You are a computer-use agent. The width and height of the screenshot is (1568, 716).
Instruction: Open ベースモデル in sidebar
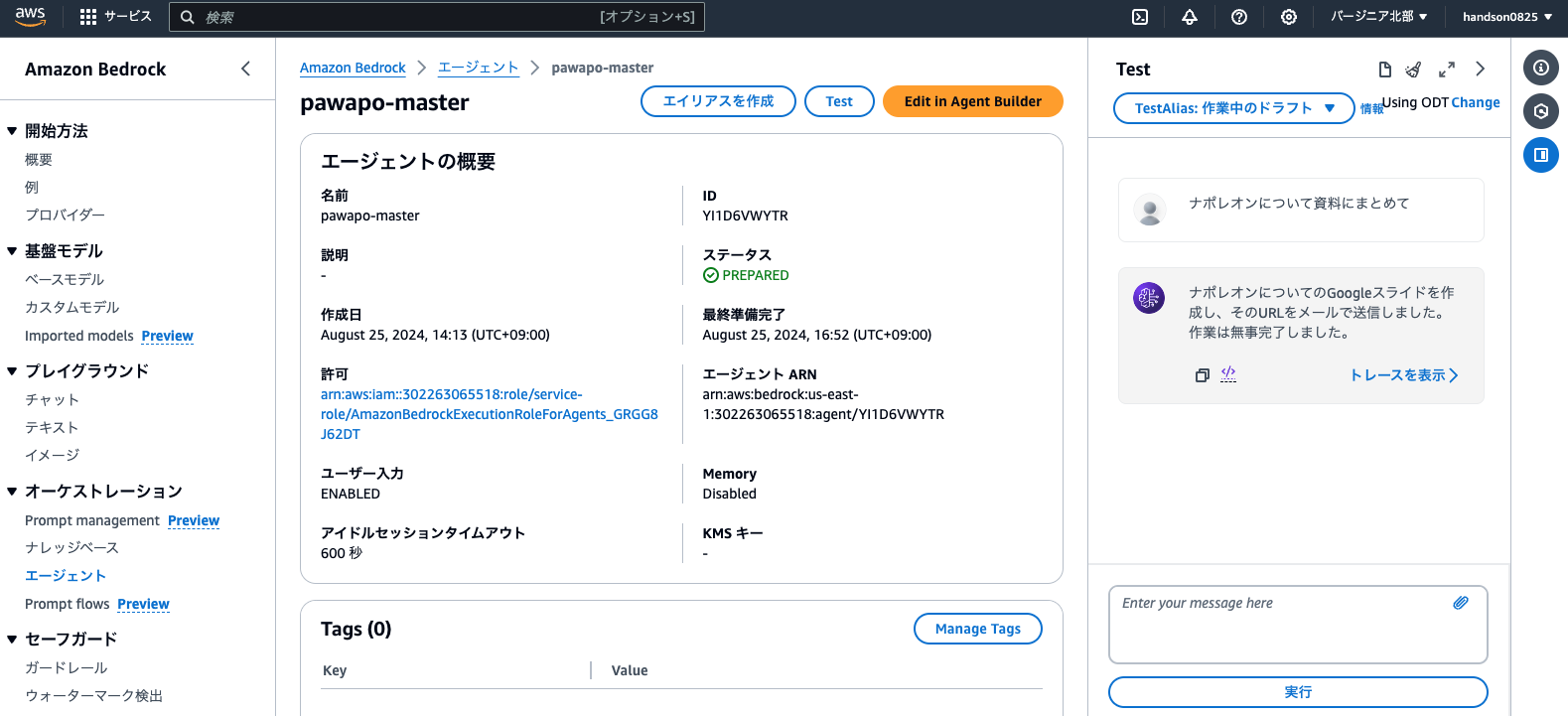65,280
